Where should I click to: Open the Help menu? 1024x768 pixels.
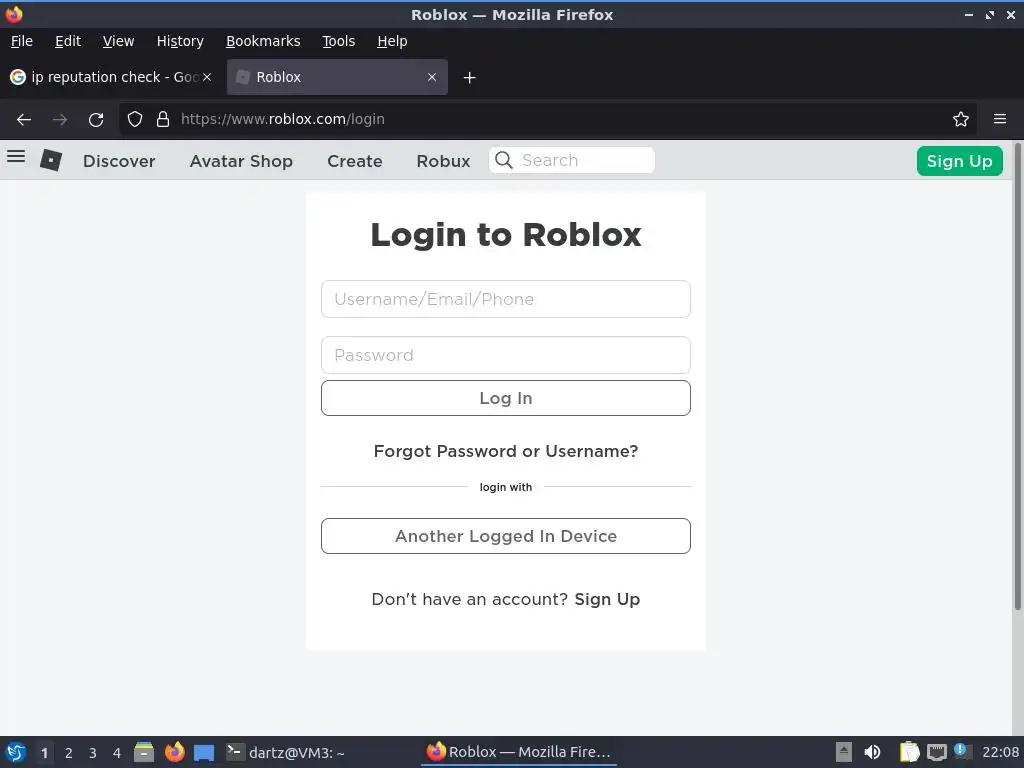point(392,41)
